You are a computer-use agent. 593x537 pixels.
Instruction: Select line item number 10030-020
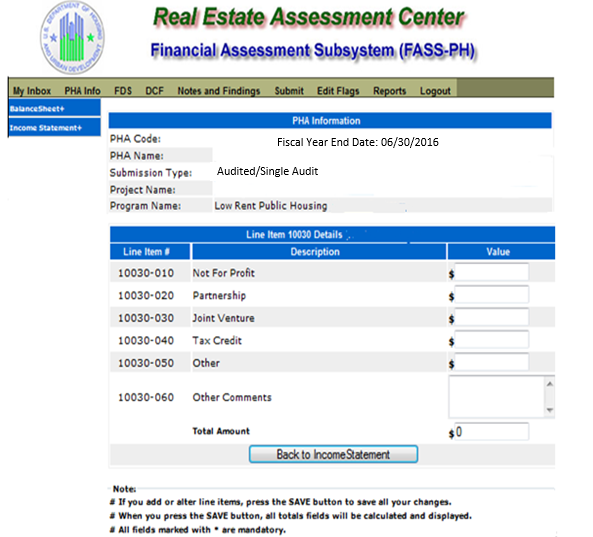146,295
